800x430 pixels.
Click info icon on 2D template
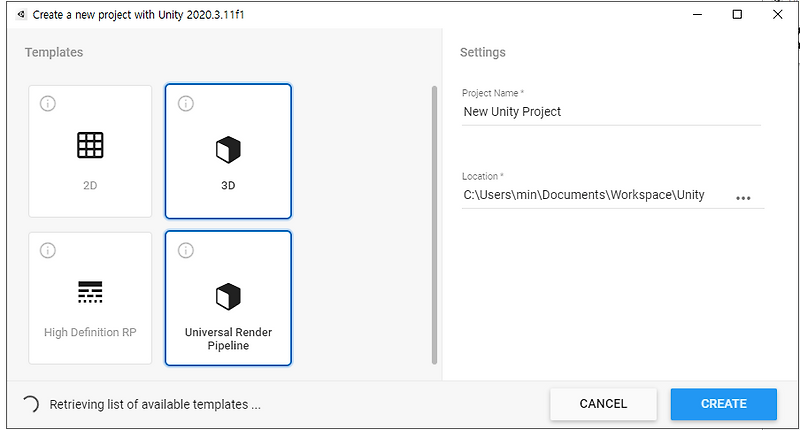click(x=47, y=103)
